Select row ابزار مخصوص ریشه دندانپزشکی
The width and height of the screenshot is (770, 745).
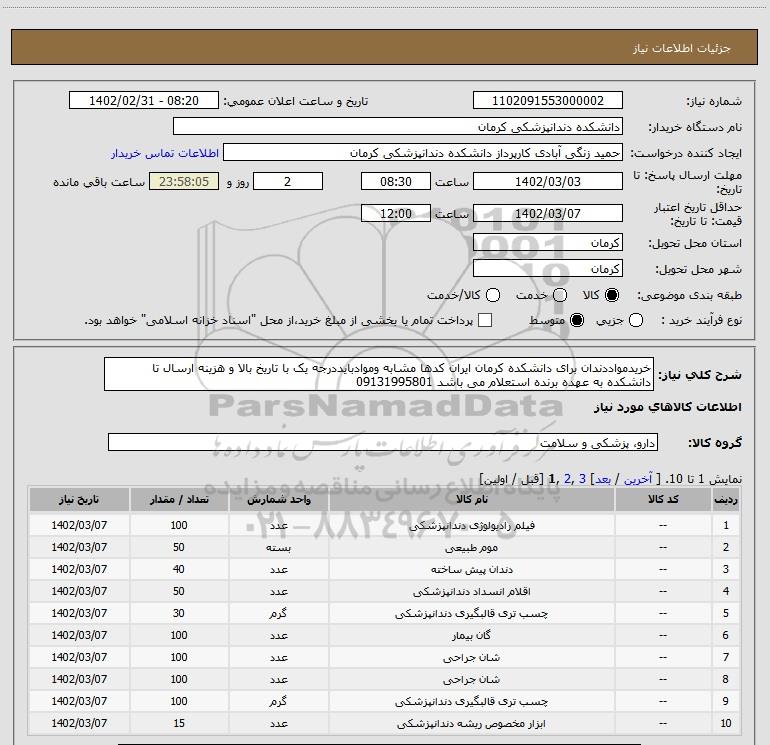click(x=385, y=723)
